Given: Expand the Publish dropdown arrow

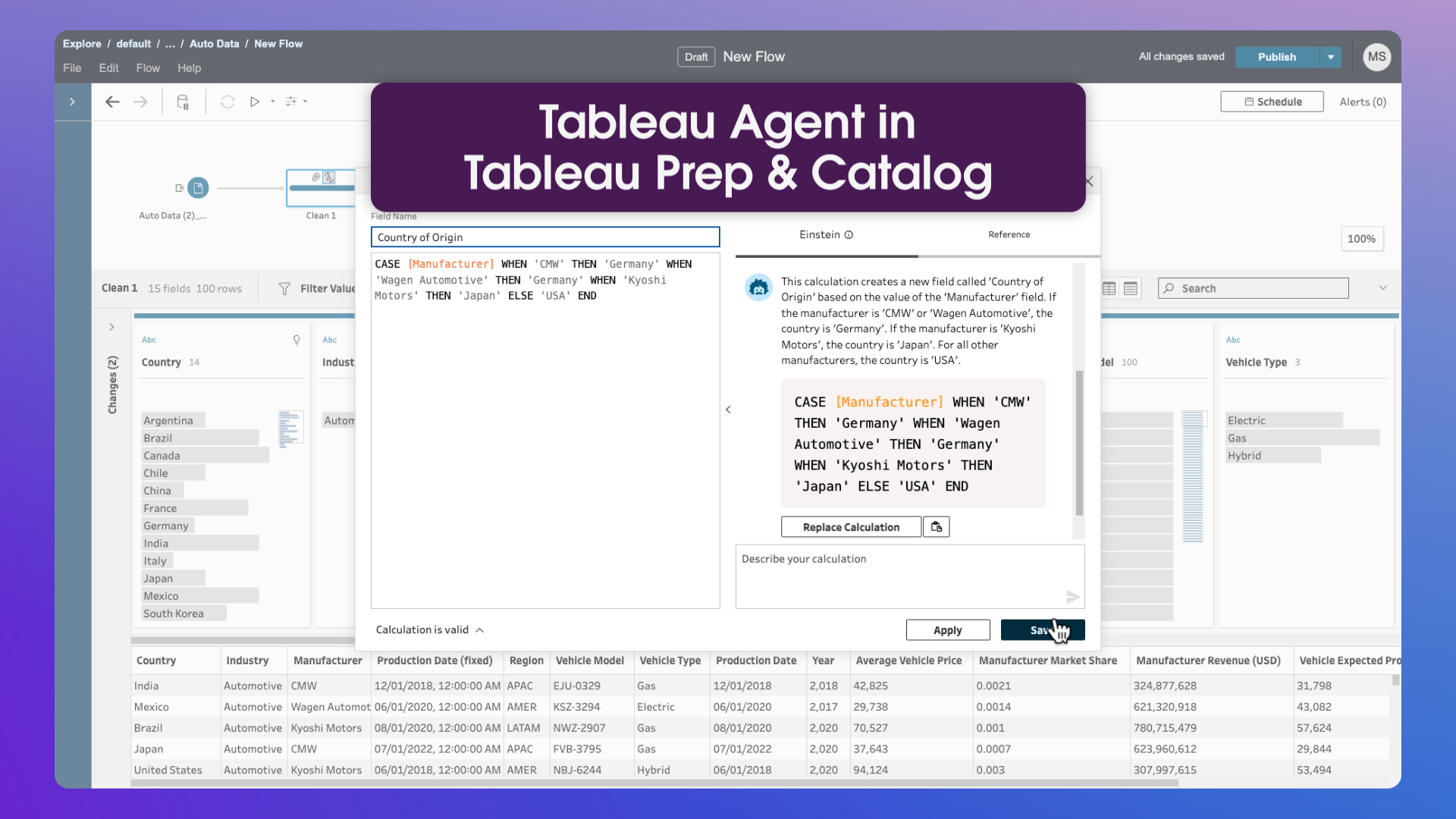Looking at the screenshot, I should pos(1330,57).
